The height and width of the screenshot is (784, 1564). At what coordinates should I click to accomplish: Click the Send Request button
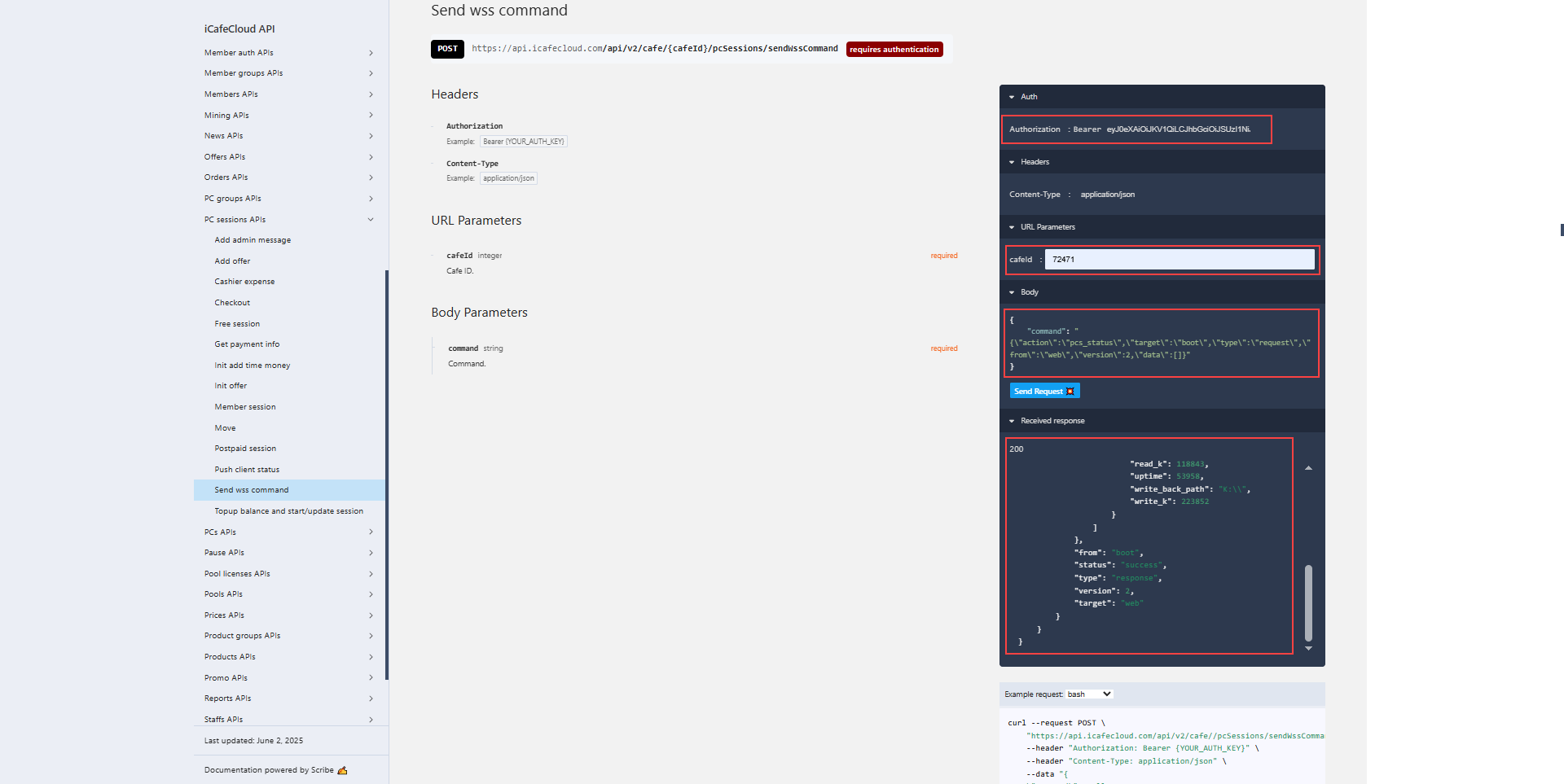(x=1043, y=392)
